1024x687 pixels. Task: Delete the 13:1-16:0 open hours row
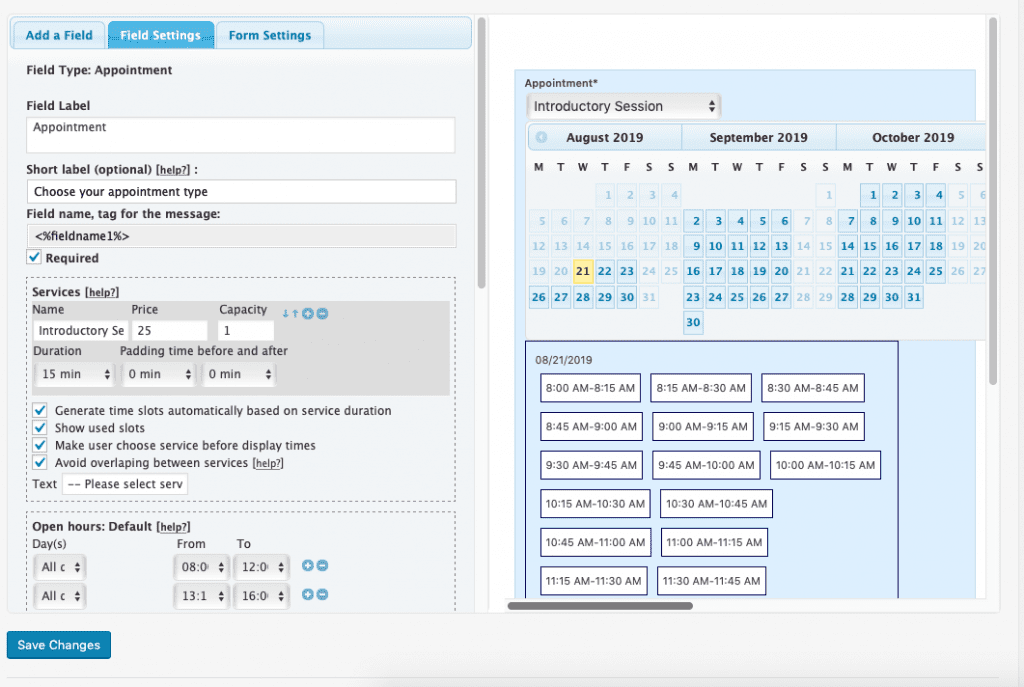(x=322, y=595)
